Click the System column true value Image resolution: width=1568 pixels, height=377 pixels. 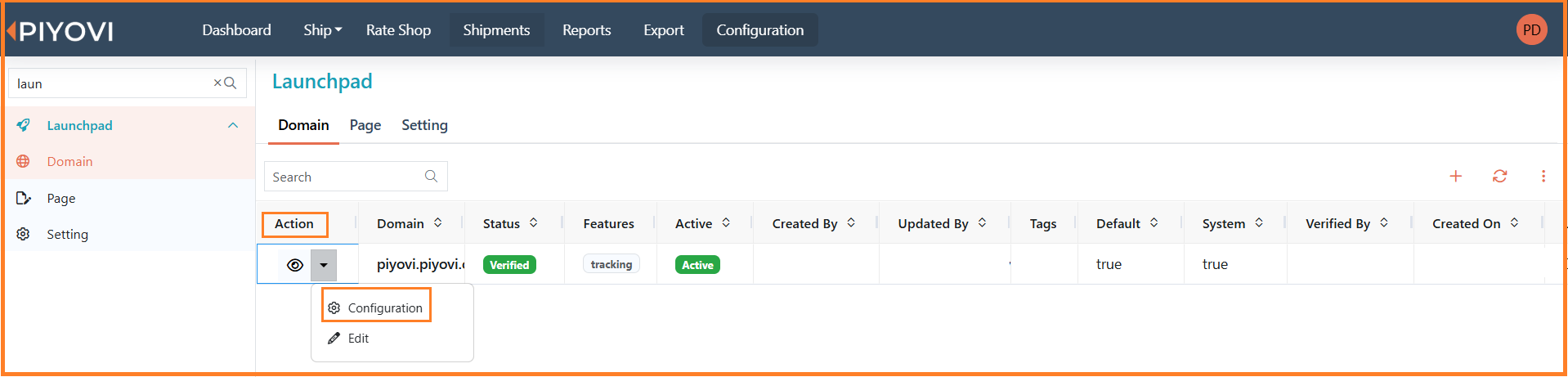click(x=1215, y=264)
